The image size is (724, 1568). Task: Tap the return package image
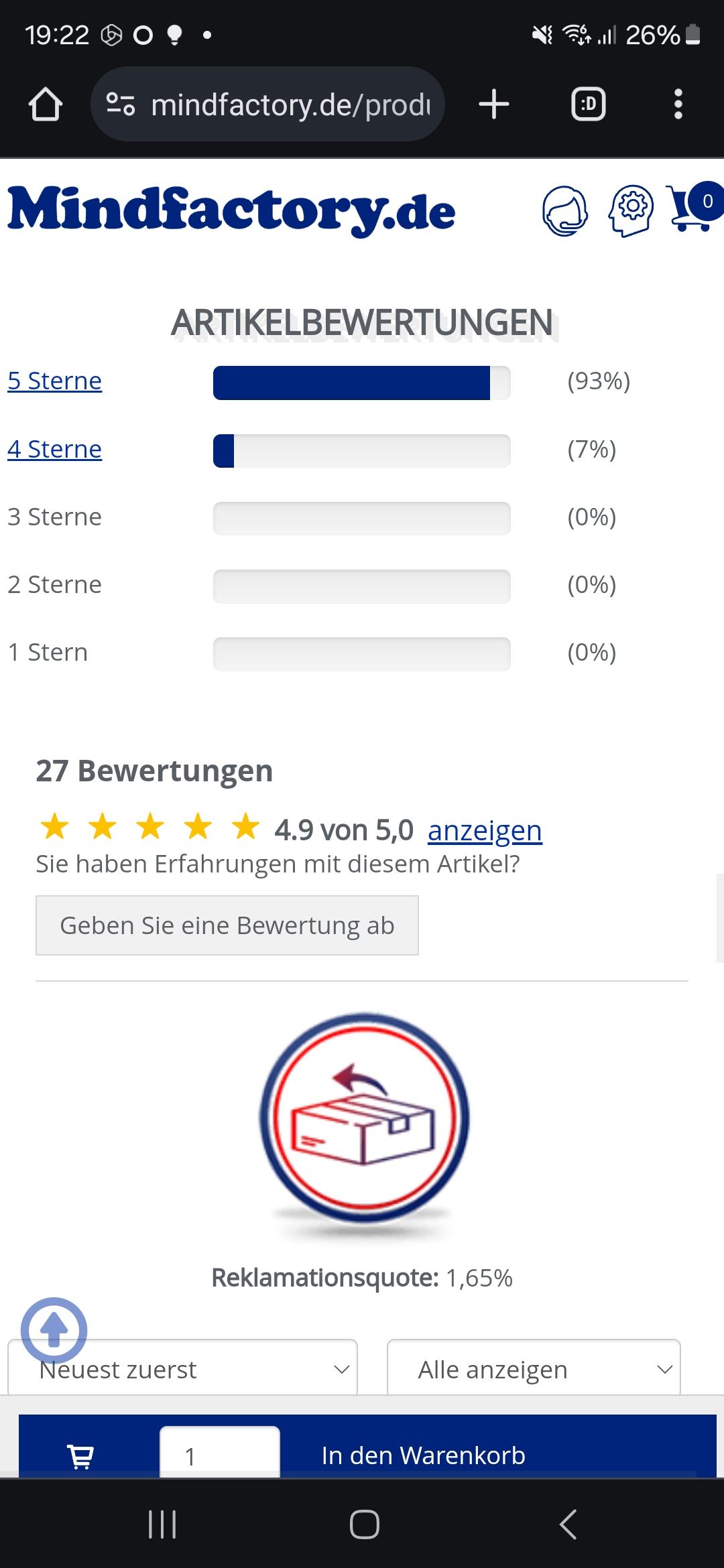(x=364, y=1118)
